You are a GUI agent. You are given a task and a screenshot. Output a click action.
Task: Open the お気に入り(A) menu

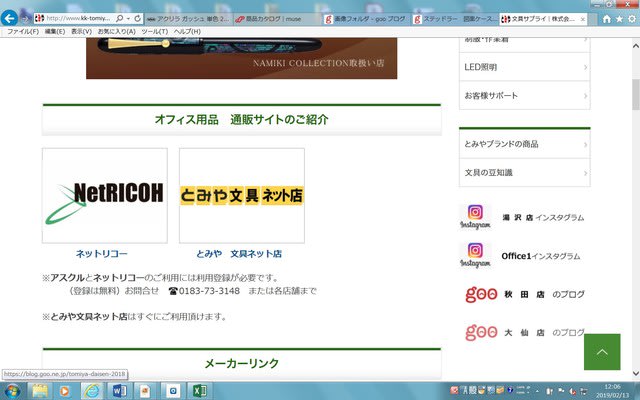(116, 31)
